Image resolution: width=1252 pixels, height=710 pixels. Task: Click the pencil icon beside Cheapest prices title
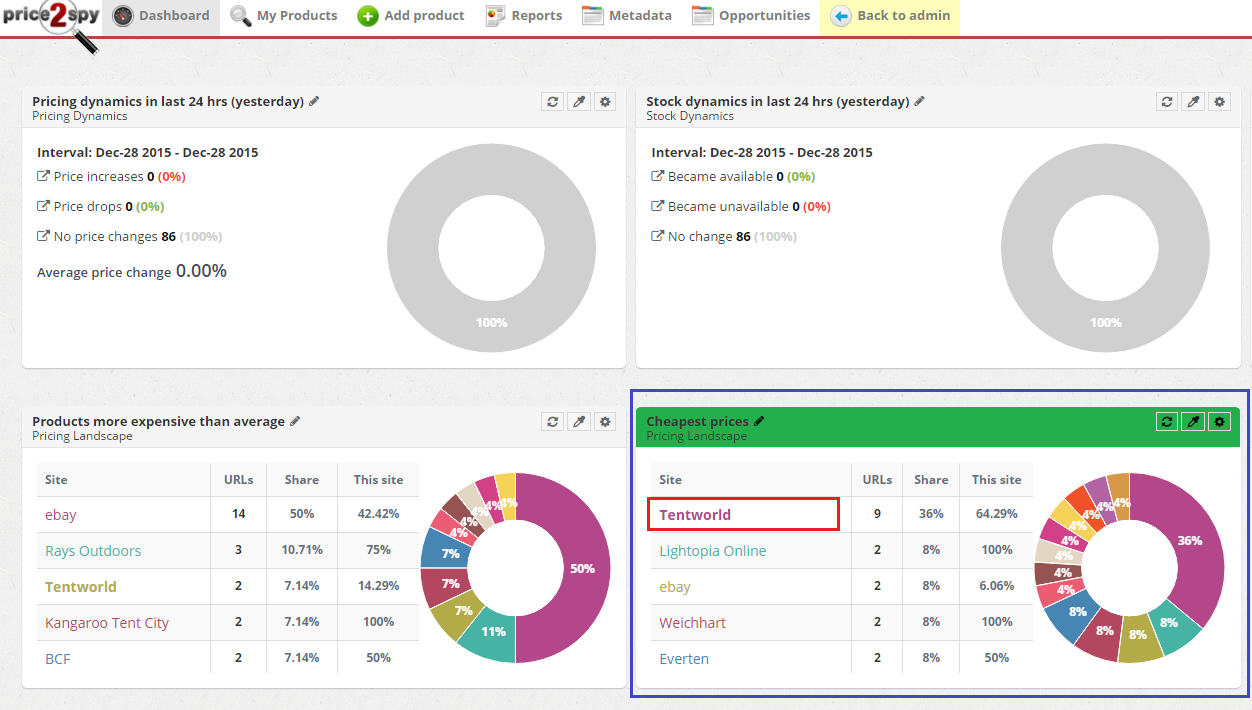[759, 421]
